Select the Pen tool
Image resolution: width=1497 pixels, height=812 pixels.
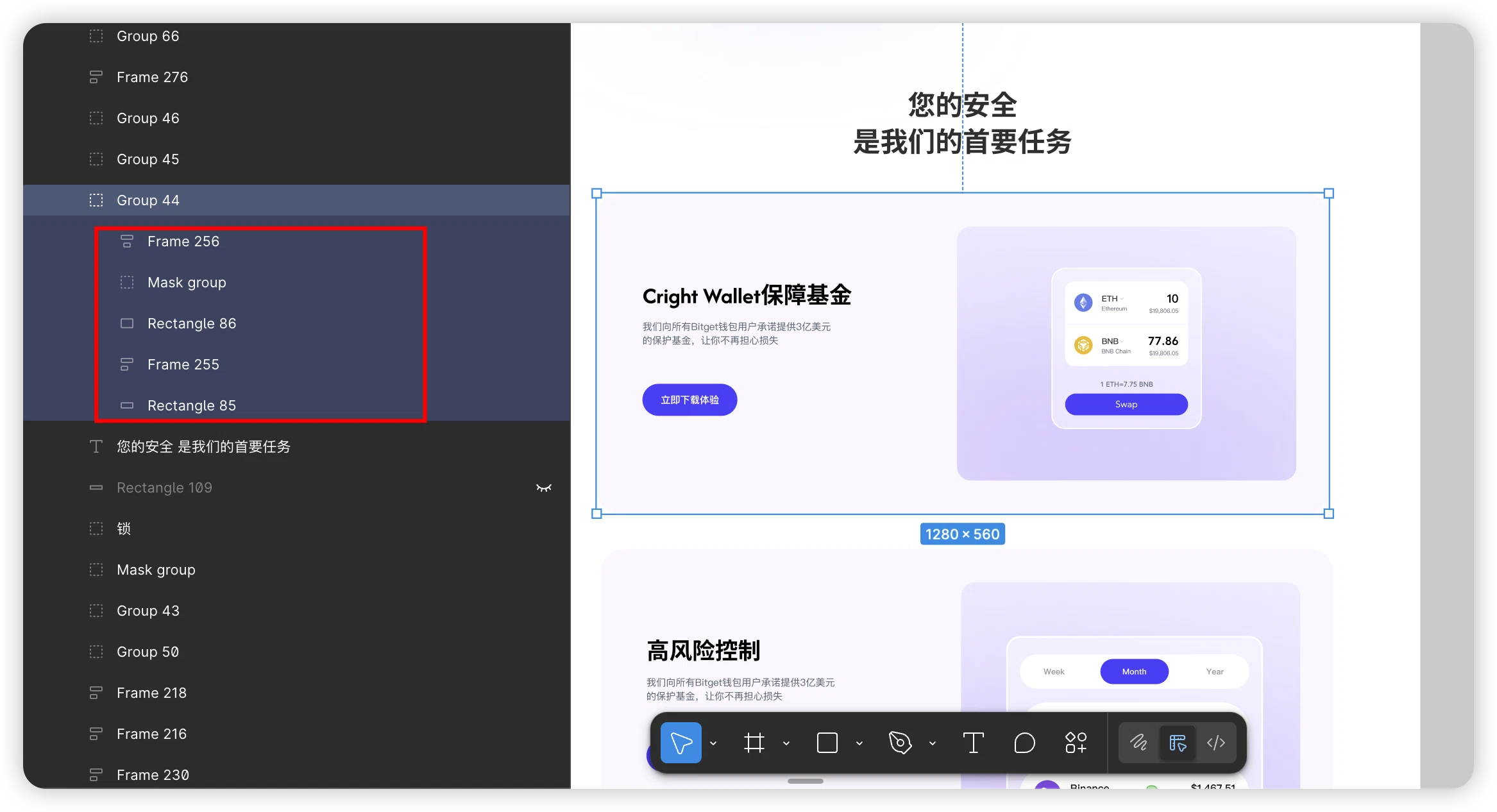click(x=900, y=743)
